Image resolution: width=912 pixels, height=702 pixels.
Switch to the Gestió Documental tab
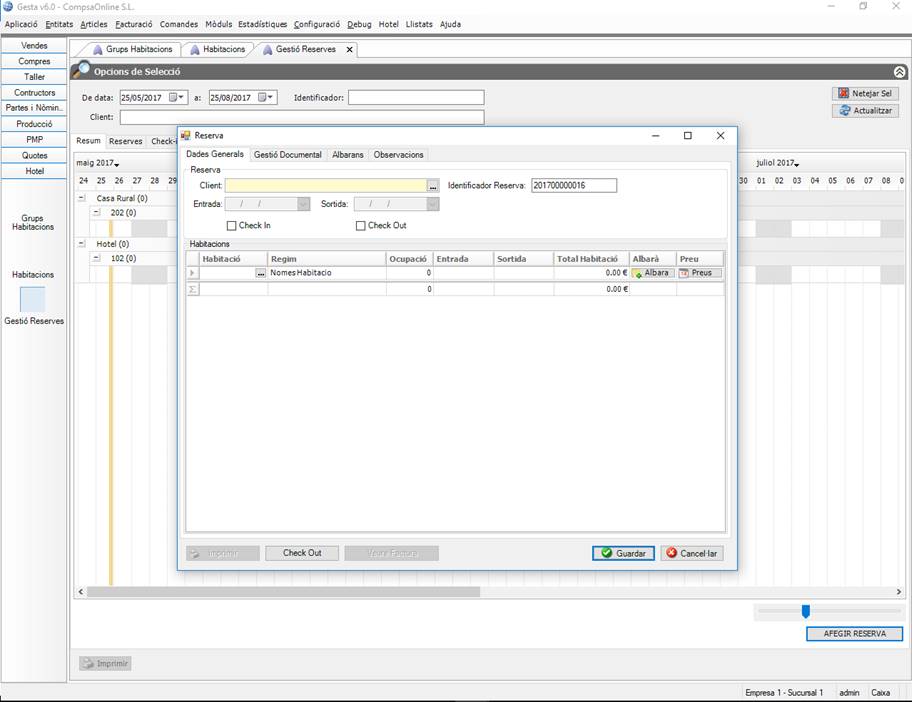tap(287, 155)
